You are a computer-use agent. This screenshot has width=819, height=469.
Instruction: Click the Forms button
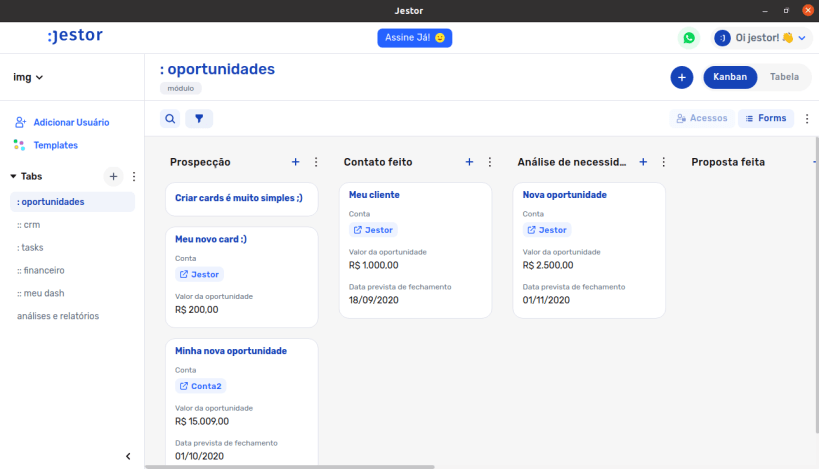[x=766, y=119]
